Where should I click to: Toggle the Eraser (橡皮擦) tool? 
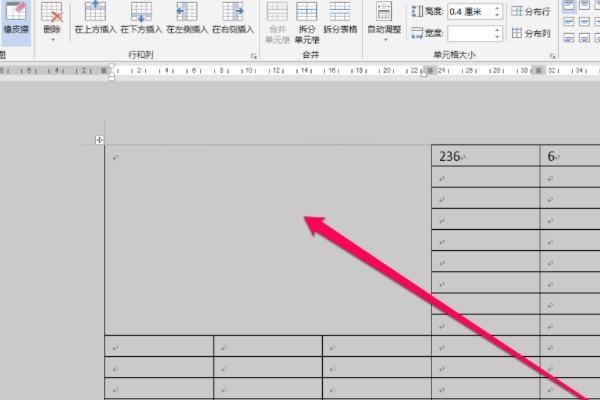click(x=15, y=19)
